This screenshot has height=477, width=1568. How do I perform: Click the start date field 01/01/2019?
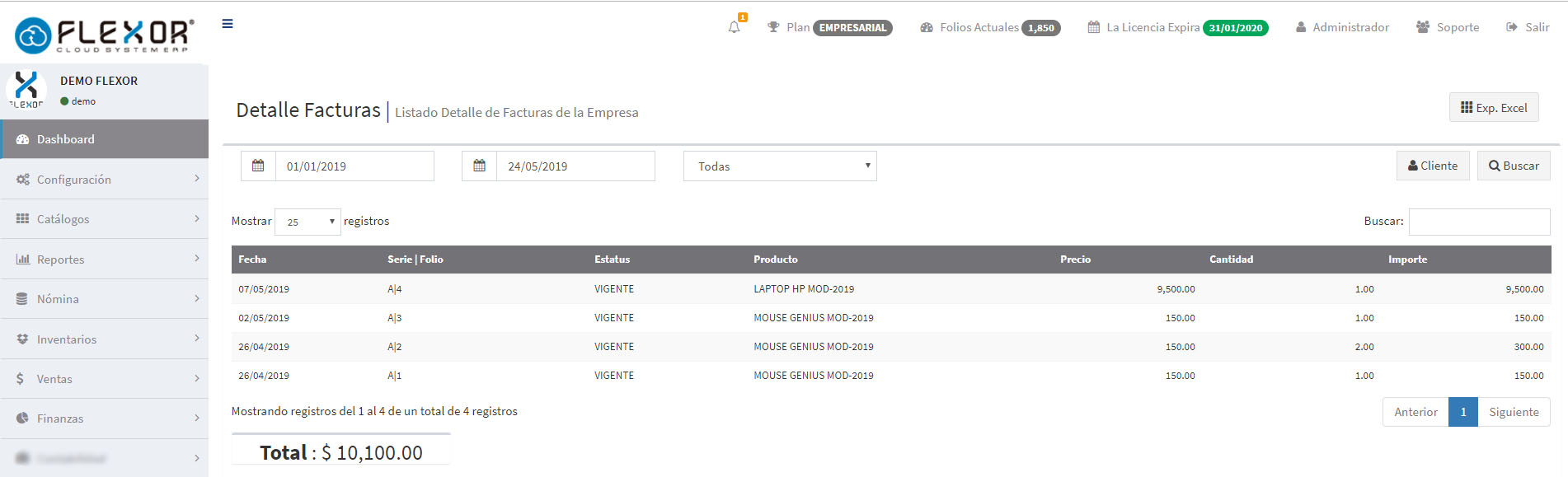click(354, 166)
